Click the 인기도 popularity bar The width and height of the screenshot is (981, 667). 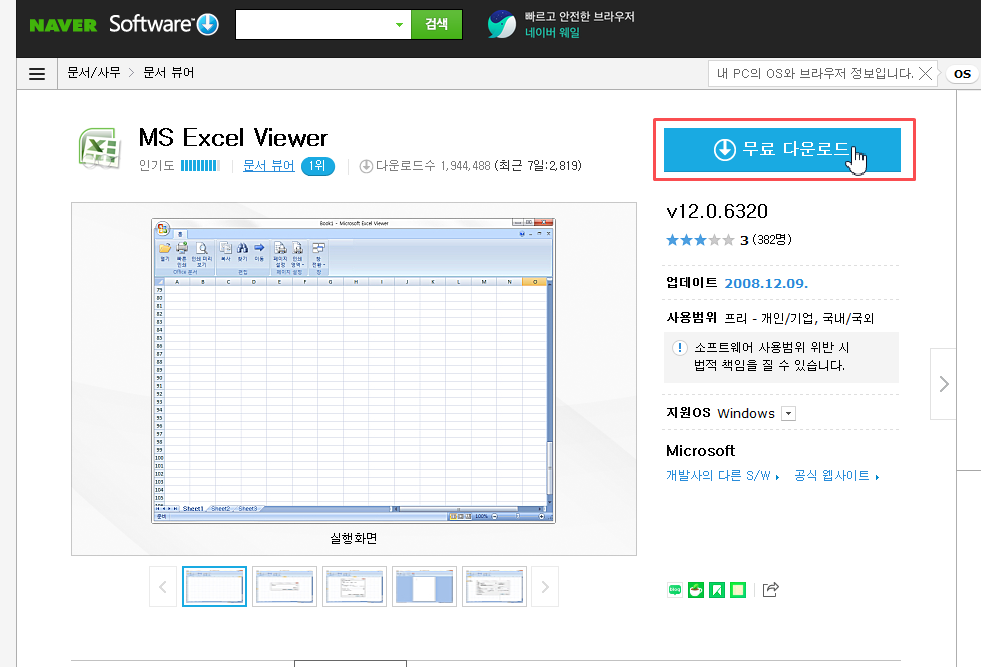[200, 166]
